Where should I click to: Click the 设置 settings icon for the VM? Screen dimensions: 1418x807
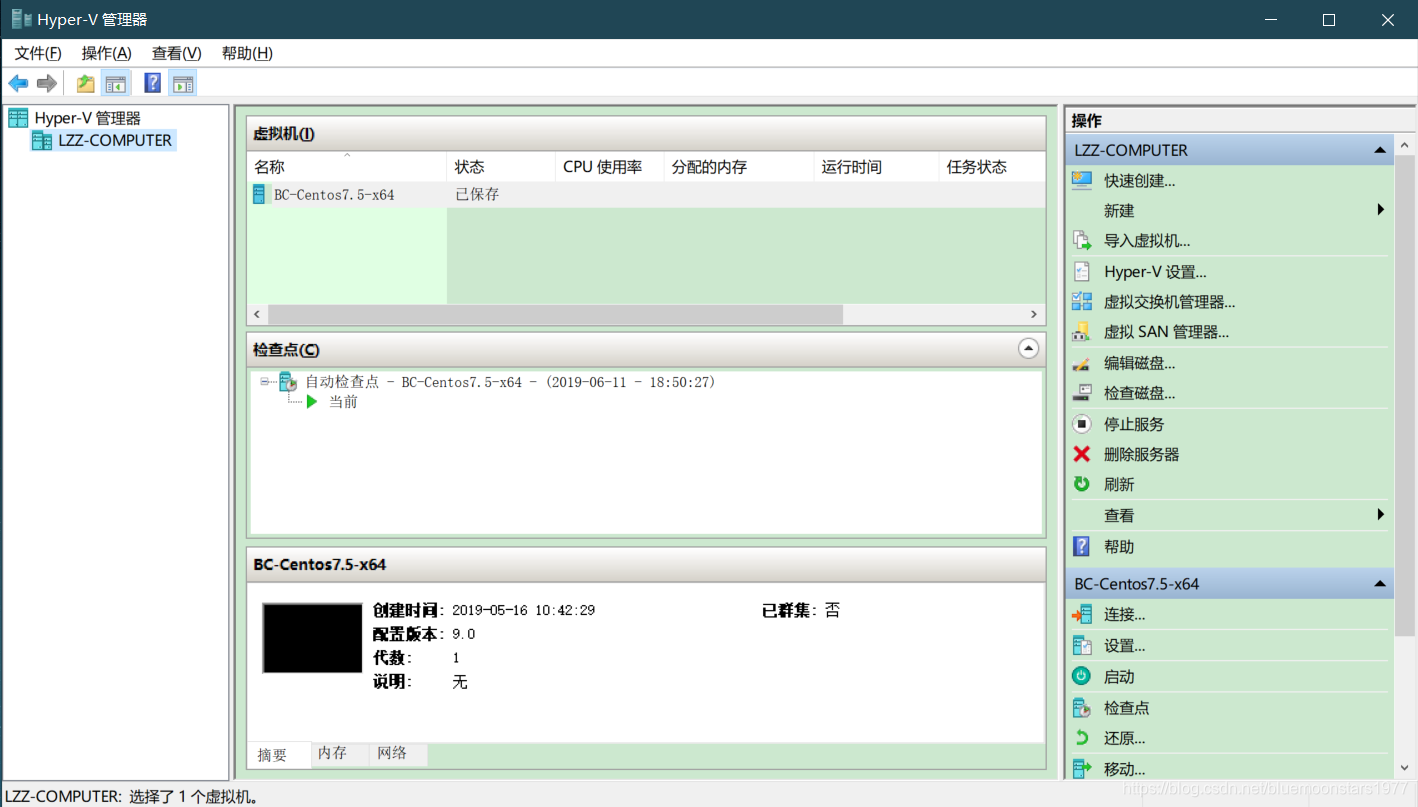(1082, 646)
